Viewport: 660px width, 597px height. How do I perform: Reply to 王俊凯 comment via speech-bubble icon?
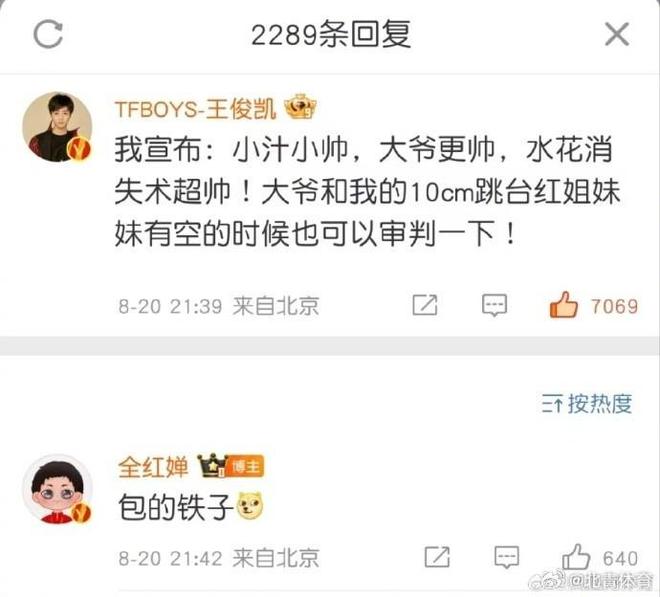click(494, 306)
